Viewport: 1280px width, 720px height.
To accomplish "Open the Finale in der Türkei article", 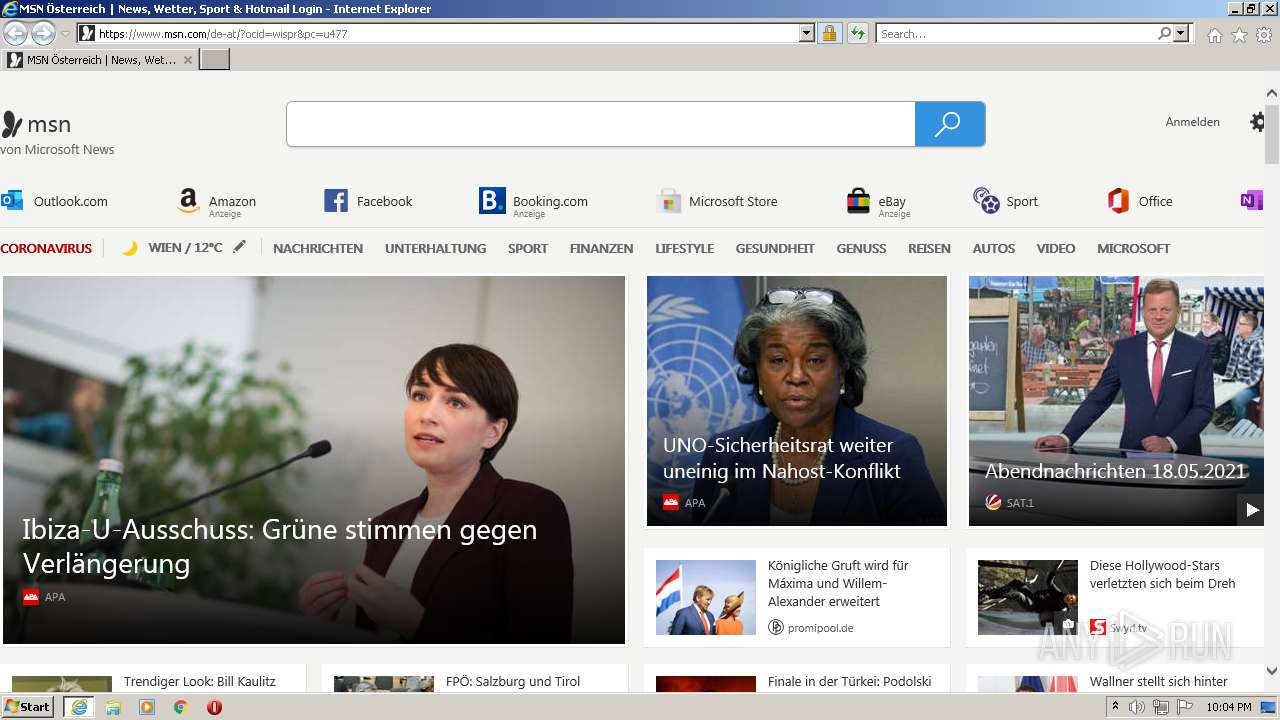I will pyautogui.click(x=797, y=680).
